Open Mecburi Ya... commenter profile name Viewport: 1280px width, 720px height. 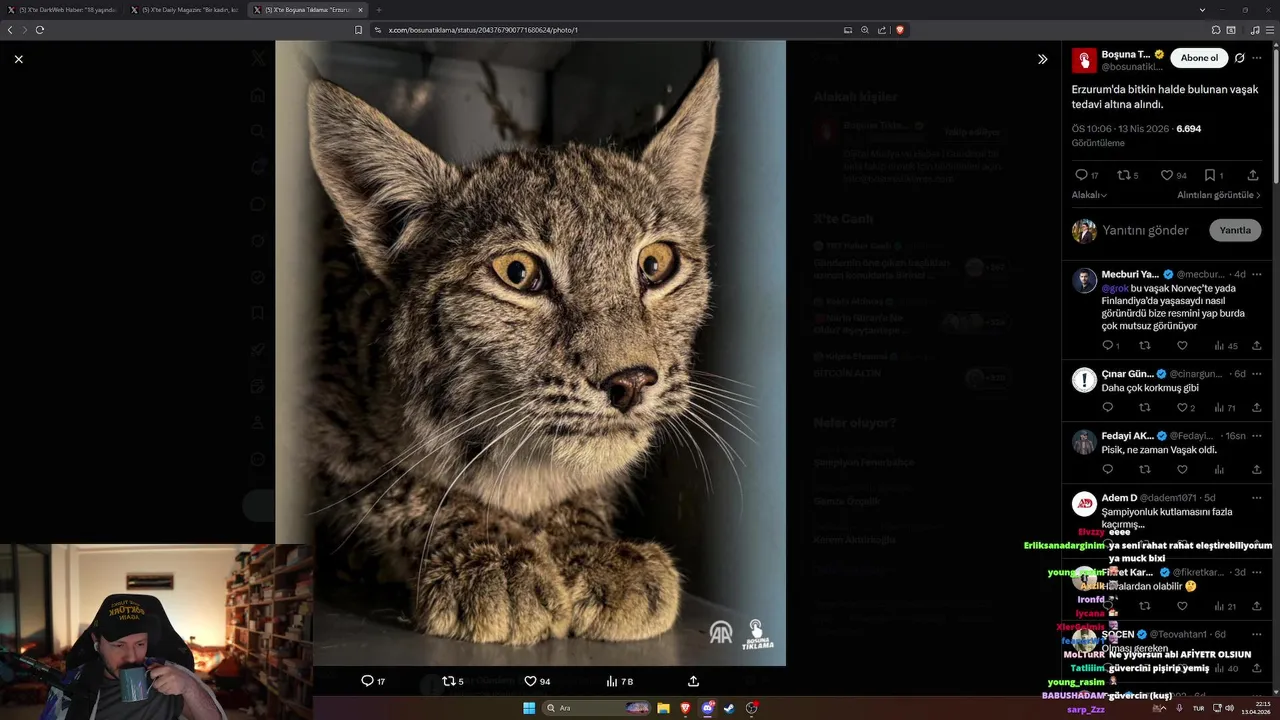point(1130,274)
